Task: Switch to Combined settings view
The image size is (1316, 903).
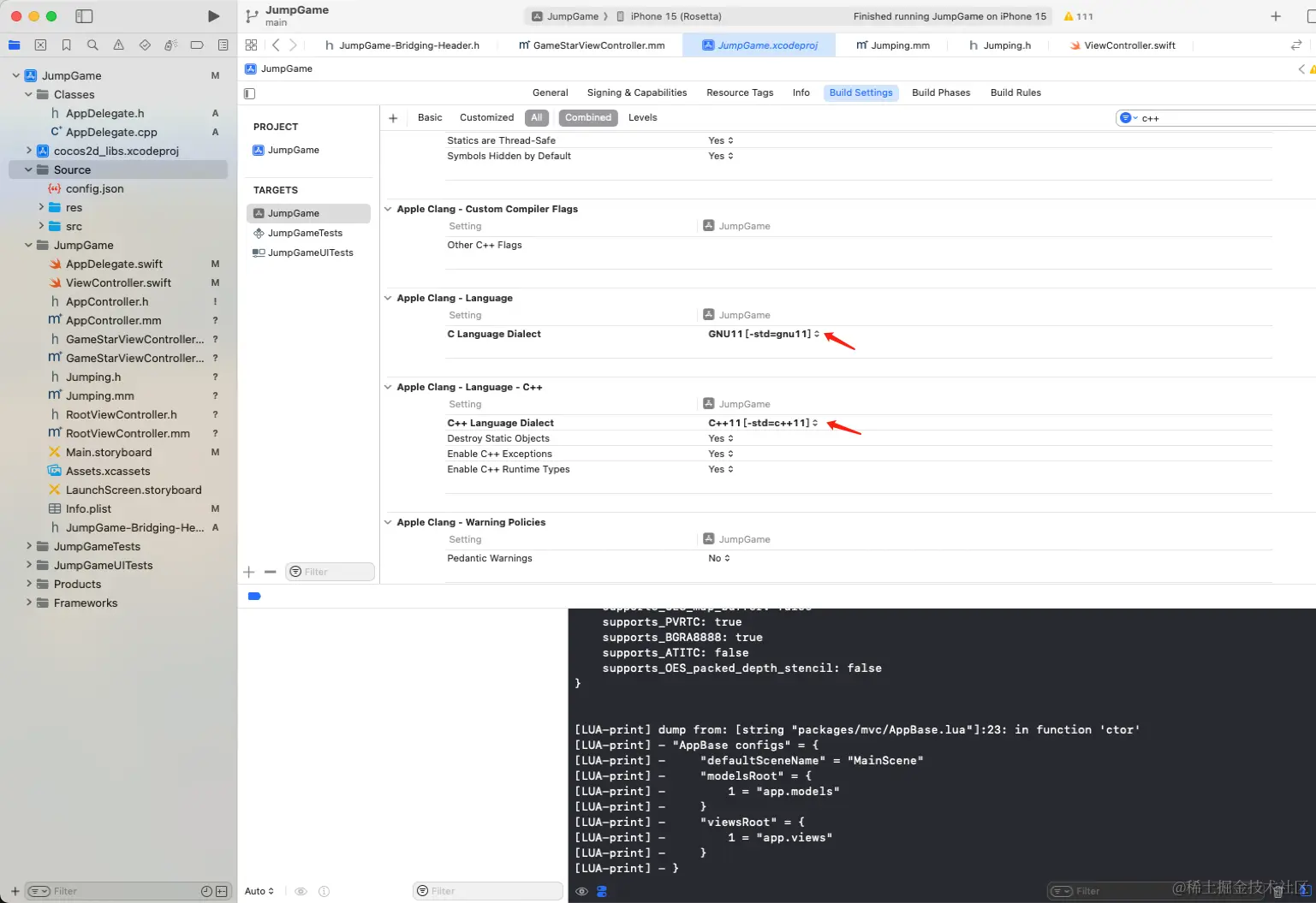Action: click(x=588, y=118)
